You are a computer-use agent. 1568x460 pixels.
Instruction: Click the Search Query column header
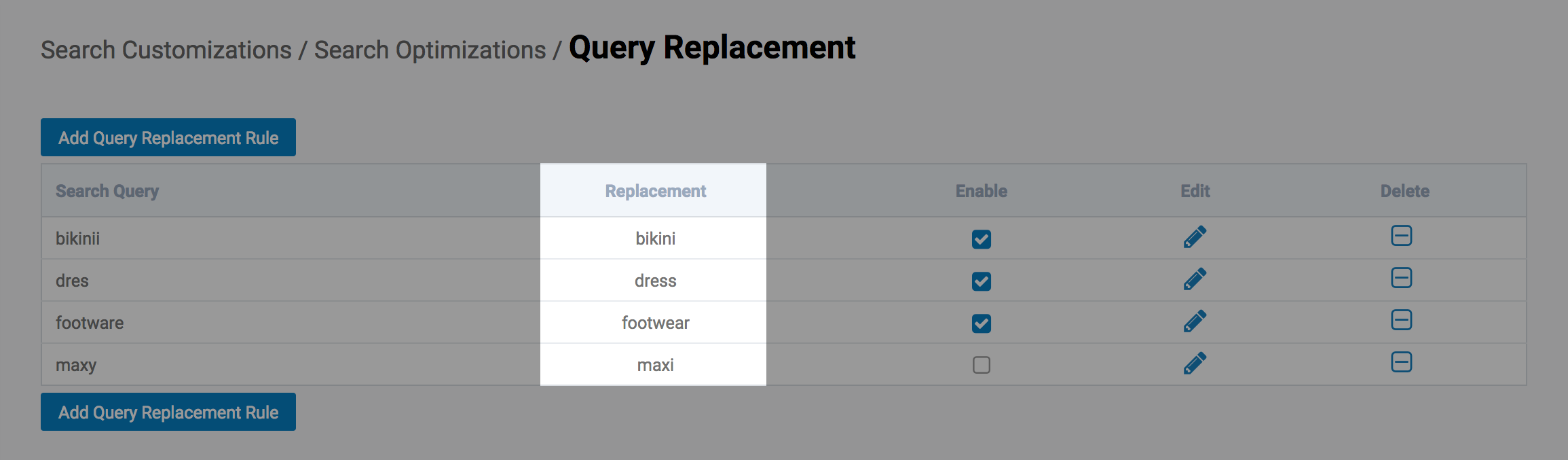click(x=107, y=192)
